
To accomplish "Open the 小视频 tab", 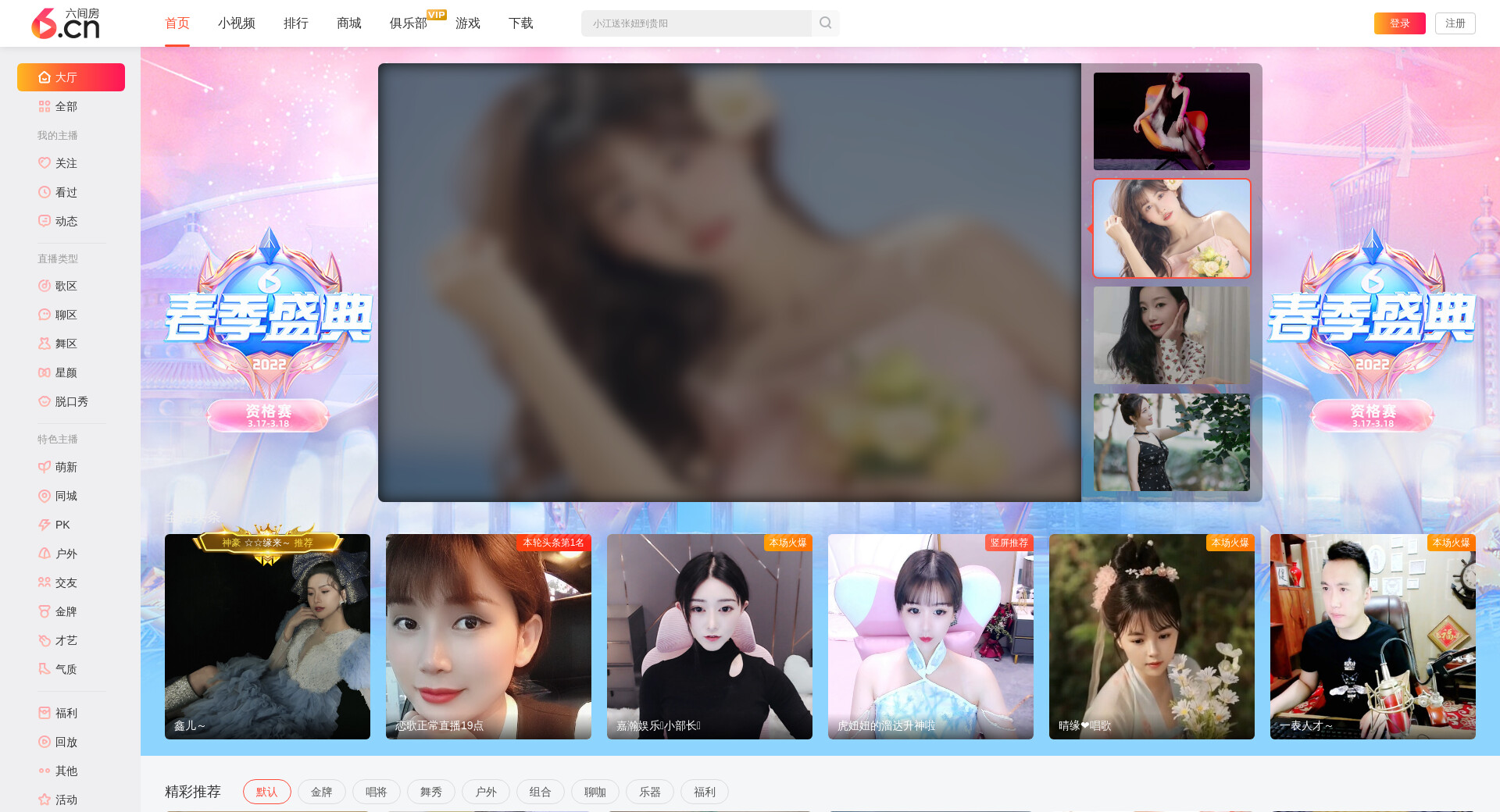I will coord(237,23).
